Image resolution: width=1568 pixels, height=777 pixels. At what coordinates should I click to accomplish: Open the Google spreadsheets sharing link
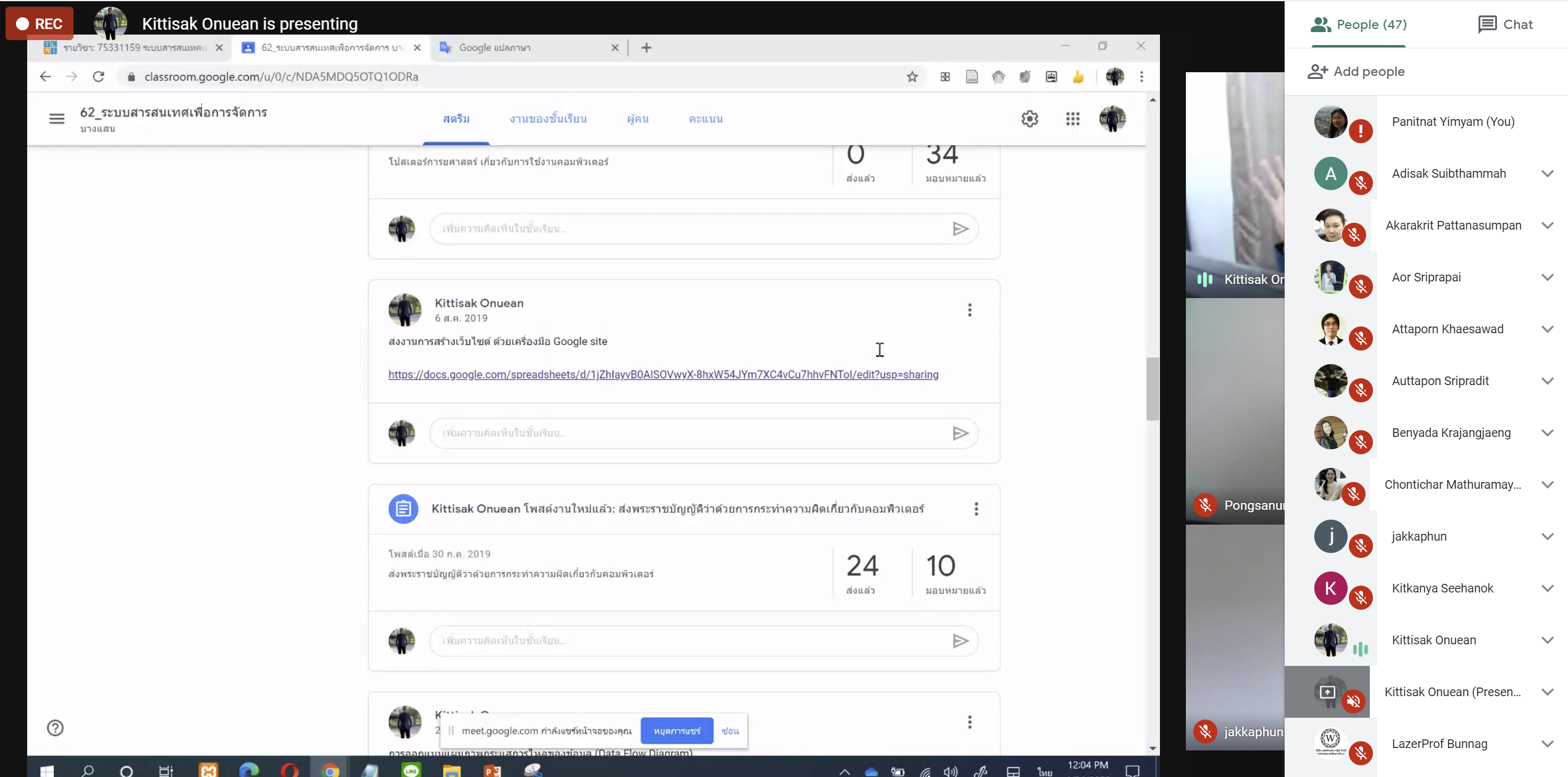(663, 375)
